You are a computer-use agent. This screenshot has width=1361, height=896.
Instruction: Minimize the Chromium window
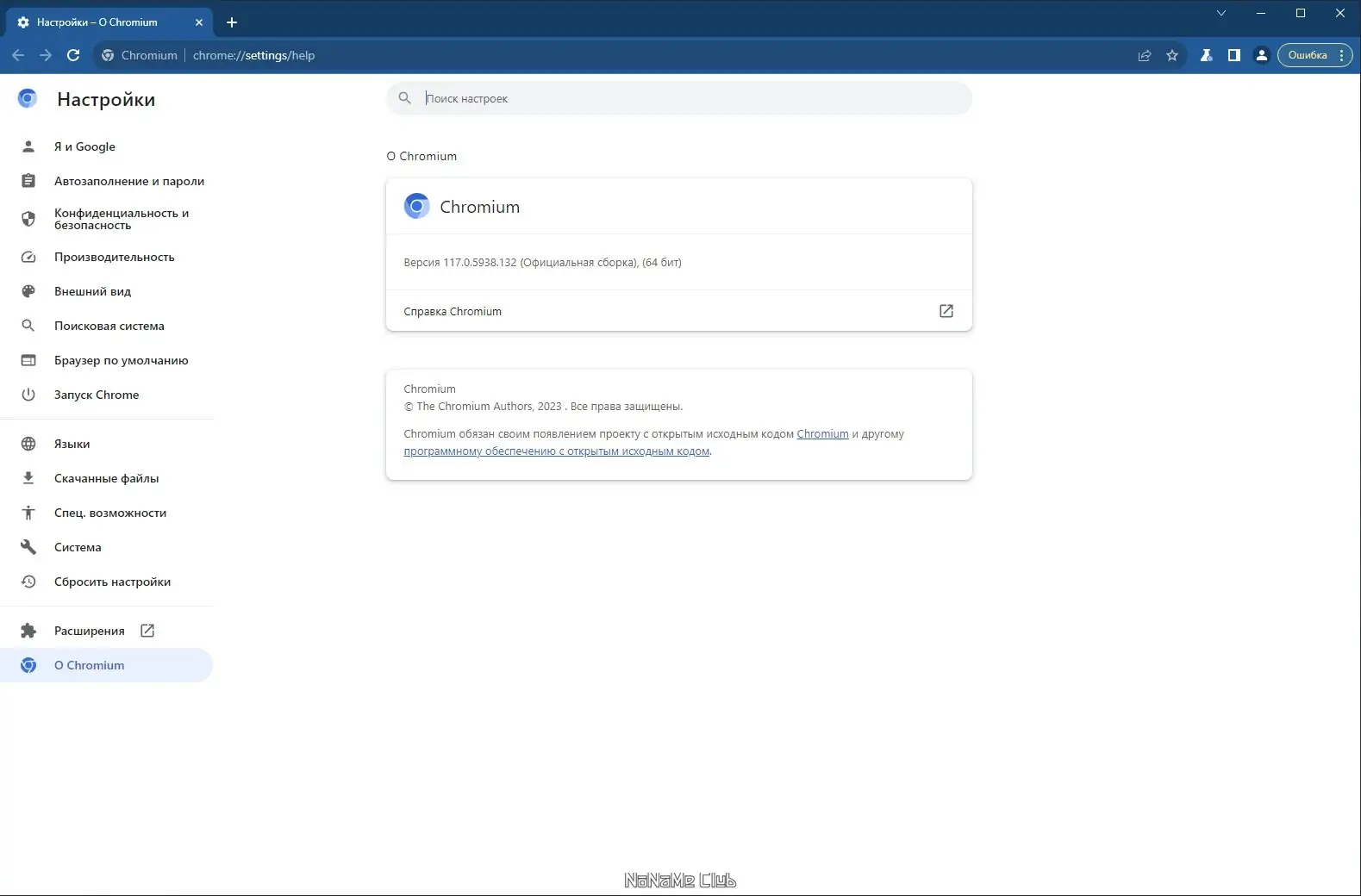point(1261,13)
